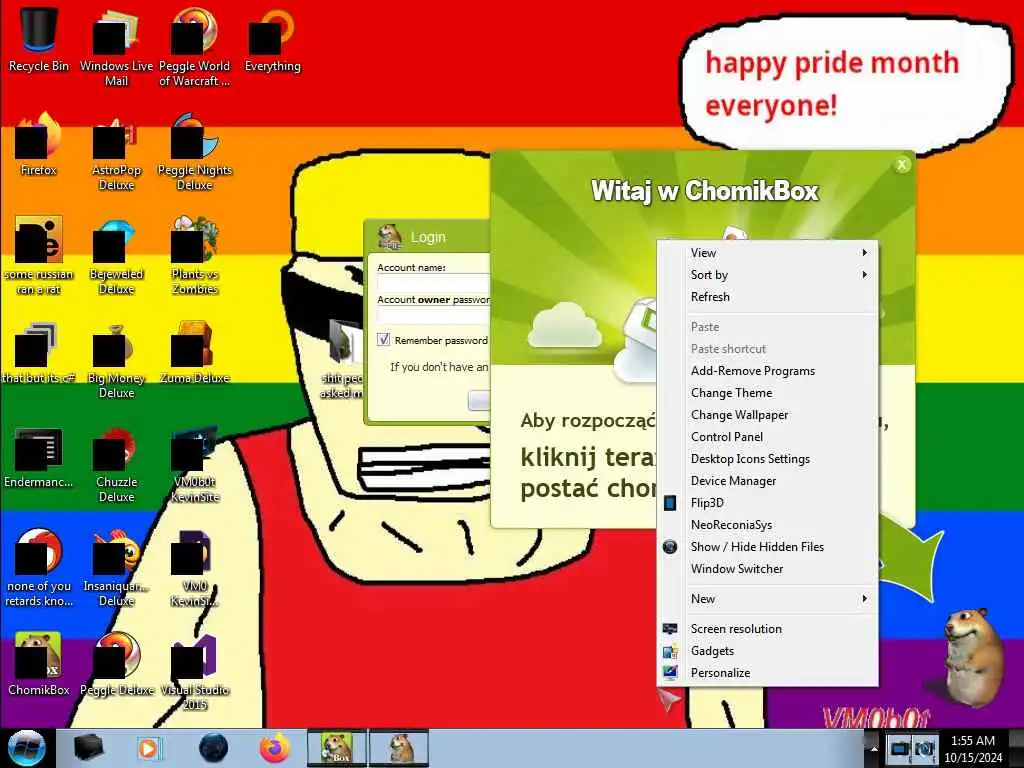Select the Peggle World of Warcraft shortcut
The width and height of the screenshot is (1024, 768).
coord(195,47)
